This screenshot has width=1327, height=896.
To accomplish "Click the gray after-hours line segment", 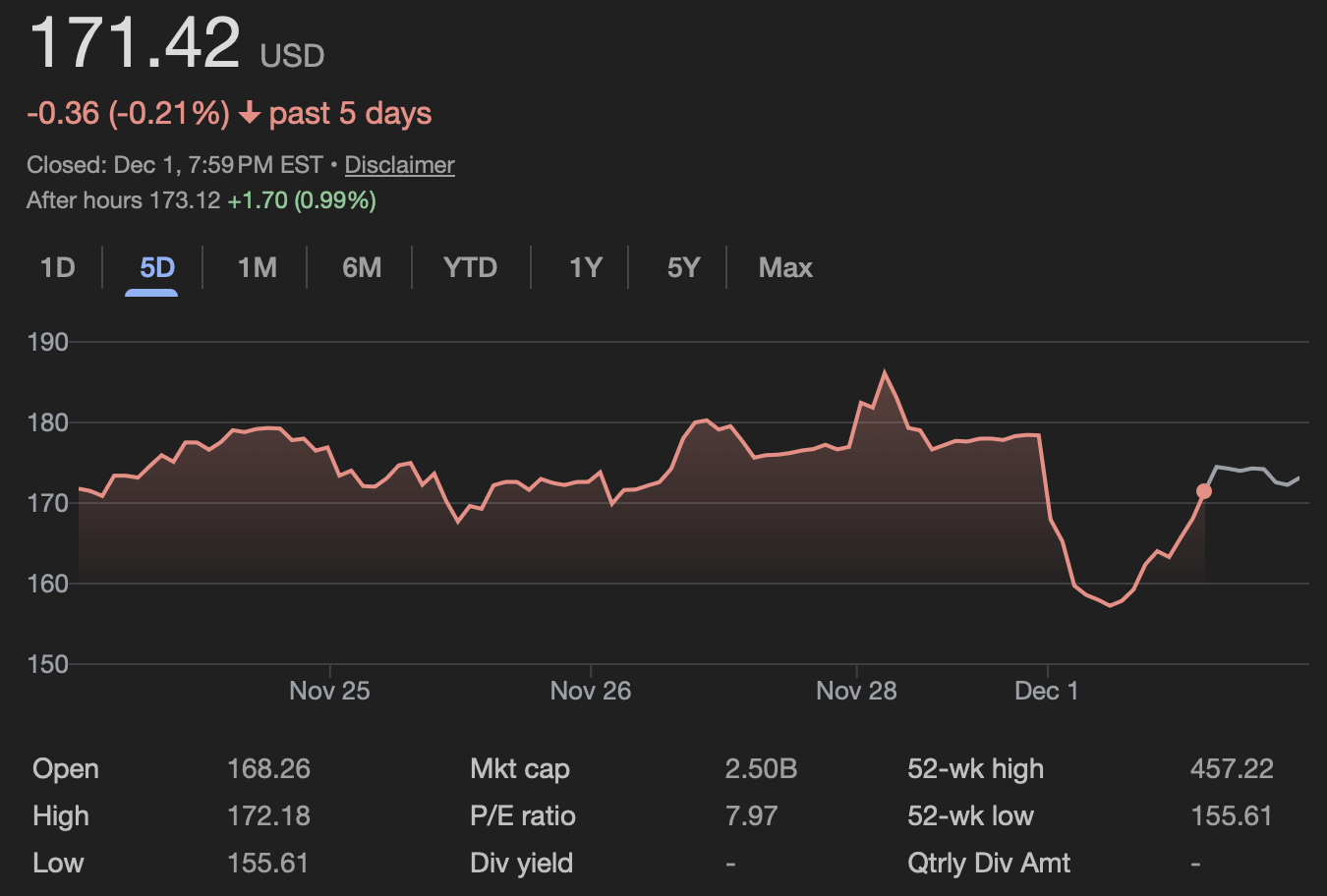I will [x=1253, y=470].
